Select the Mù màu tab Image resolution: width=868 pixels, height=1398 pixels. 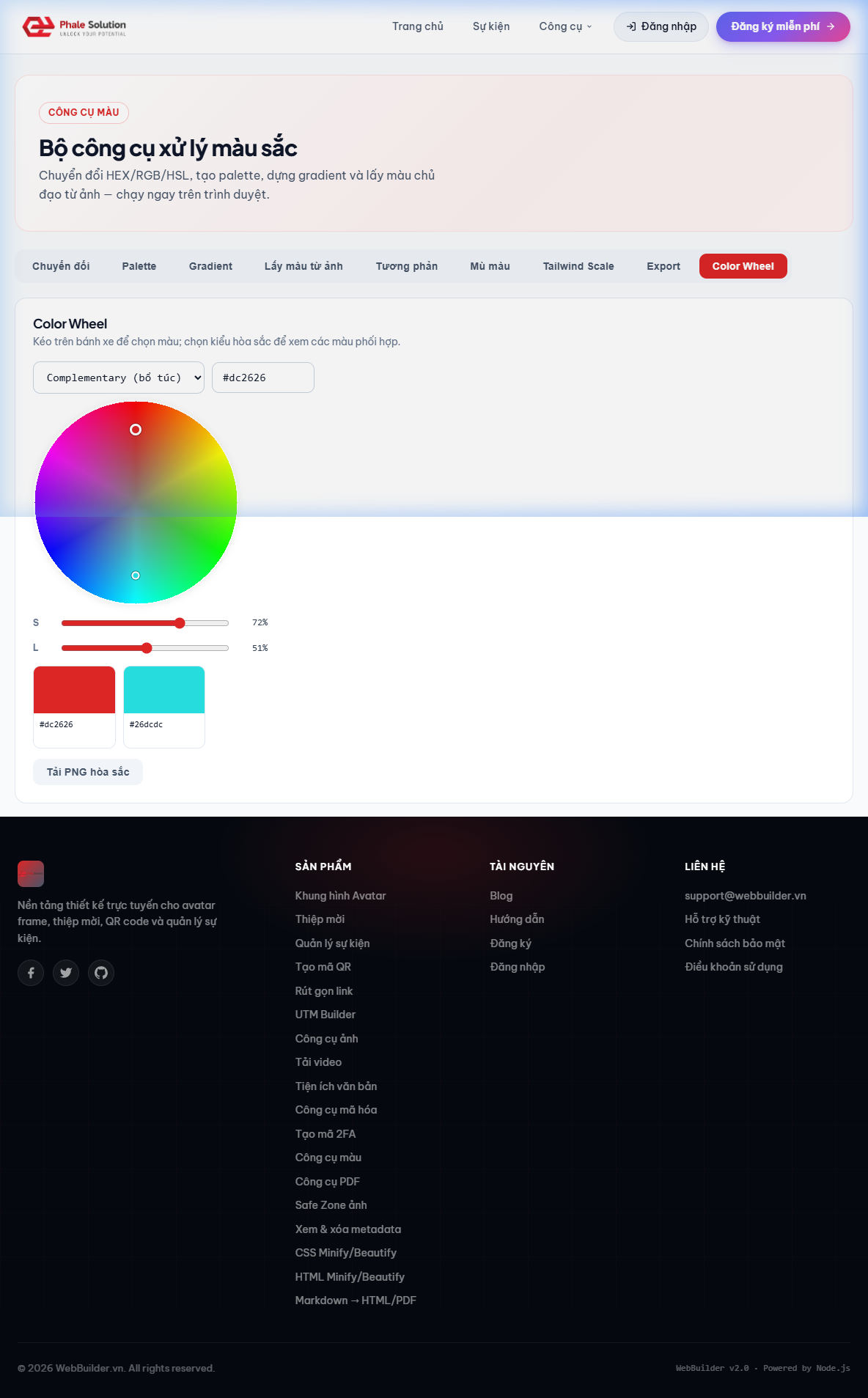coord(490,266)
